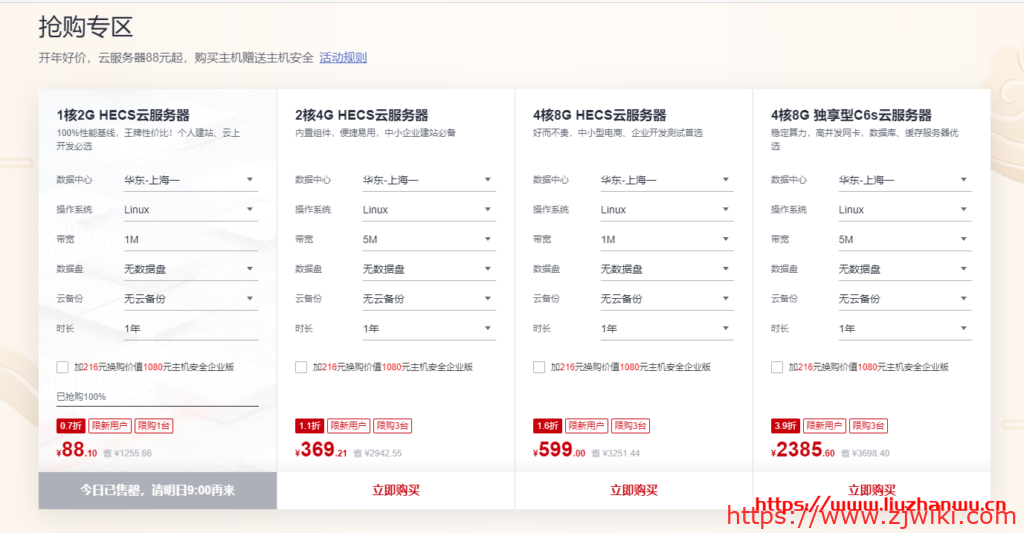This screenshot has width=1024, height=533.
Task: Click 立即购买 for 4核8G 独享型C6s
Action: tap(871, 491)
